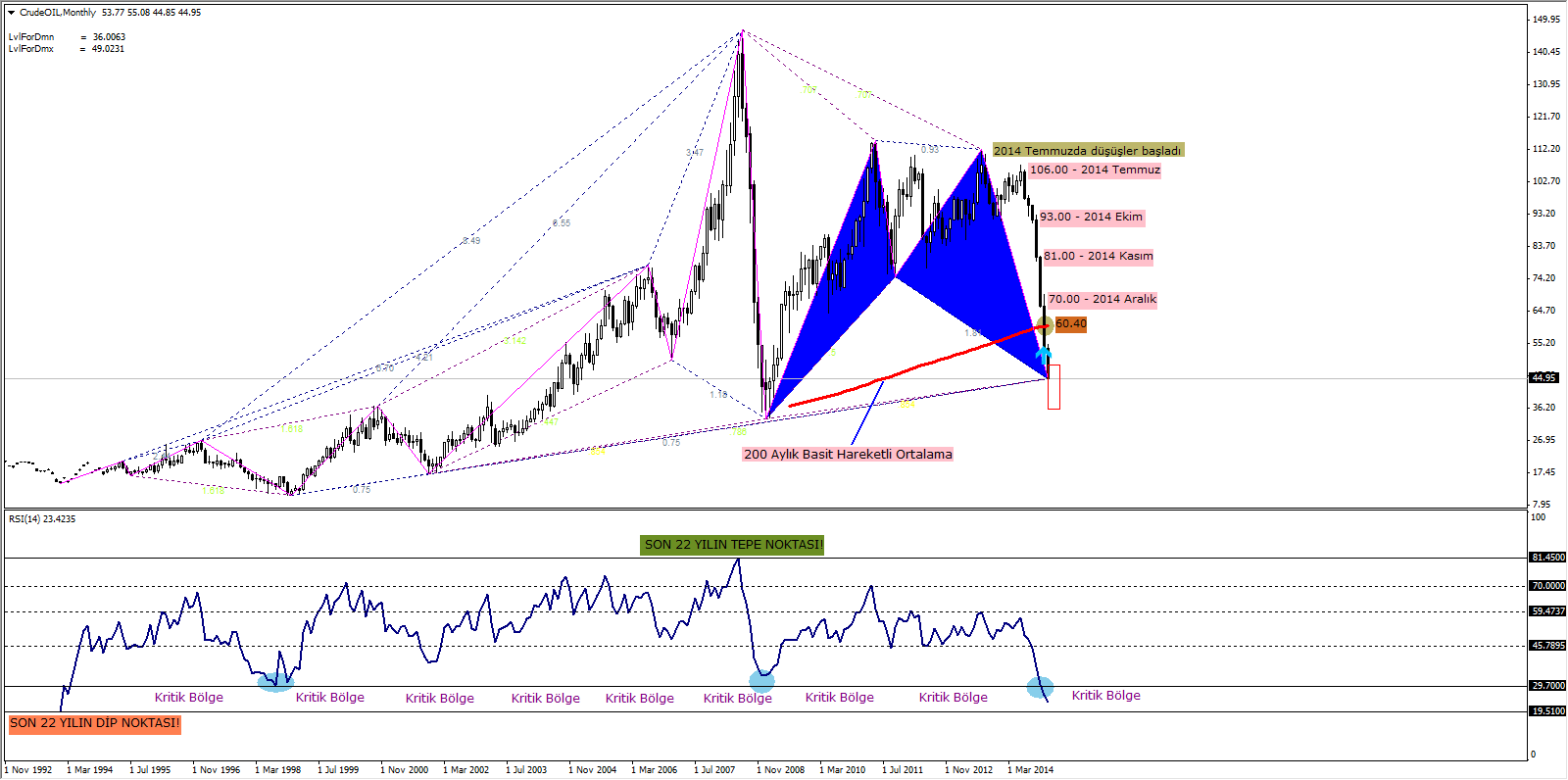The height and width of the screenshot is (780, 1568).
Task: Click the cyan up arrow marker
Action: point(1045,352)
